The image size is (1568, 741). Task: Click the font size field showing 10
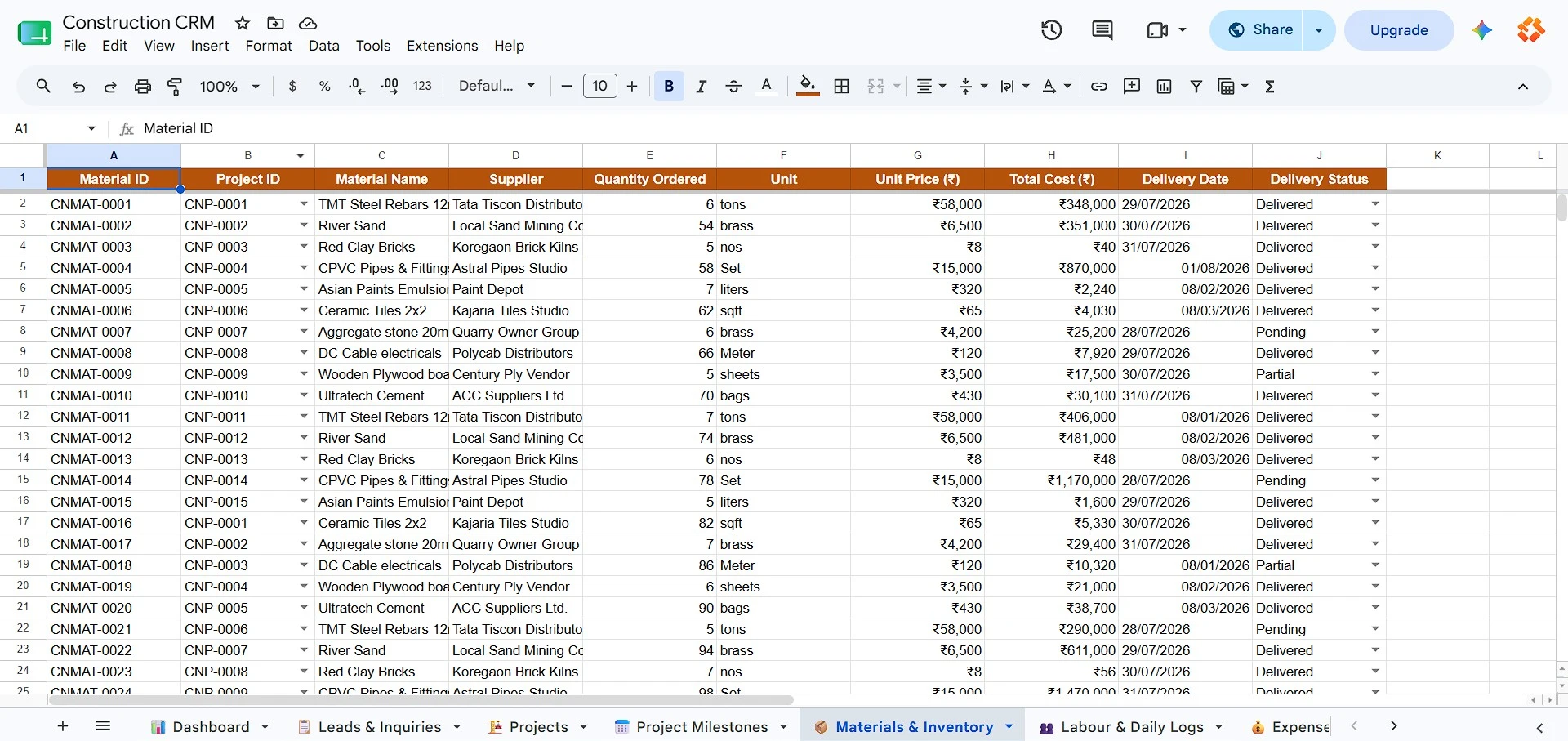coord(600,86)
